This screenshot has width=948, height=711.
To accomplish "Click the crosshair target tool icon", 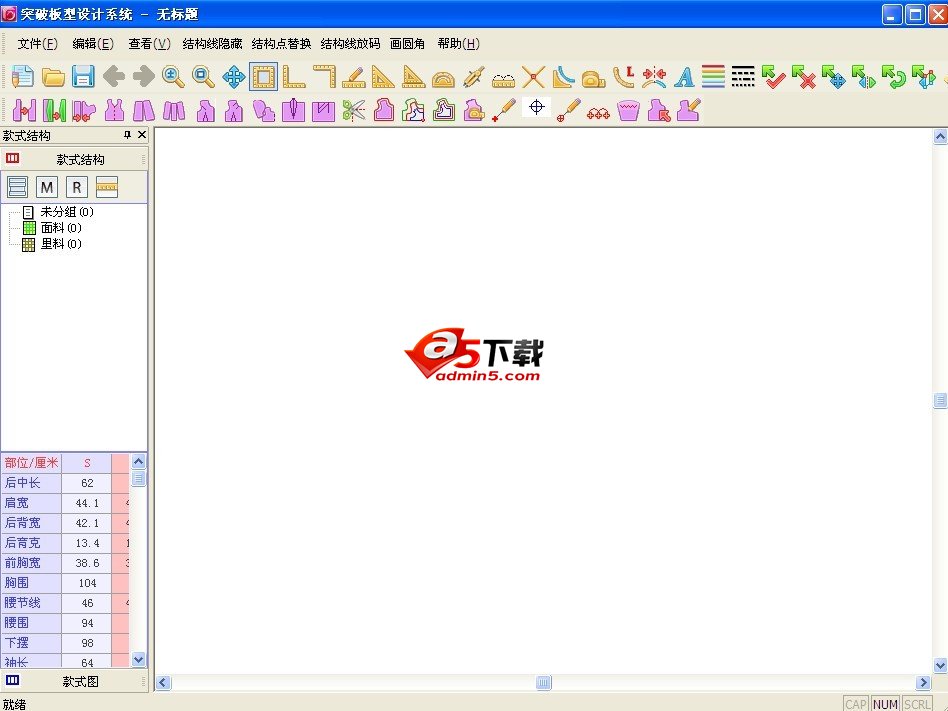I will (x=536, y=108).
